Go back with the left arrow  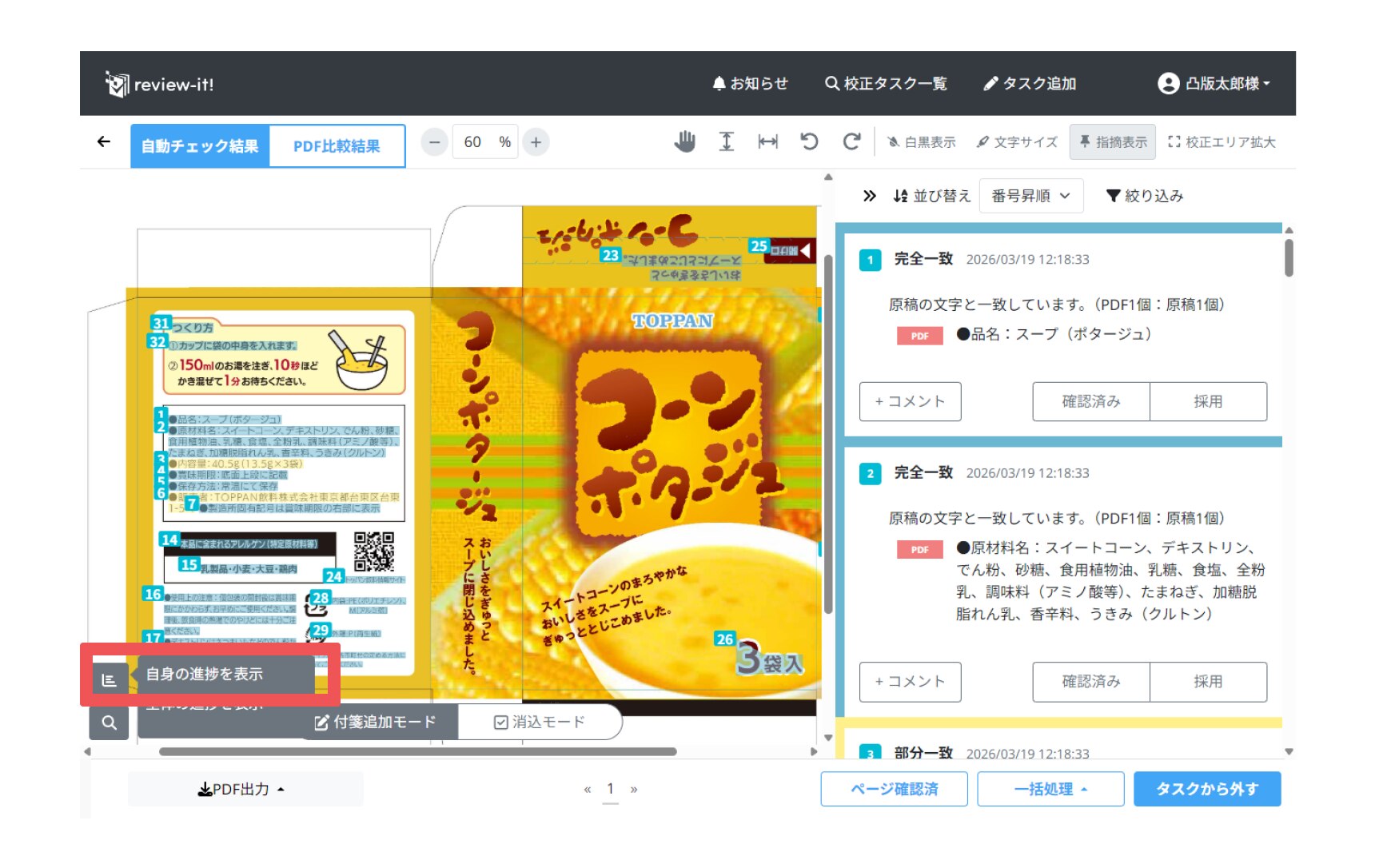coord(104,142)
